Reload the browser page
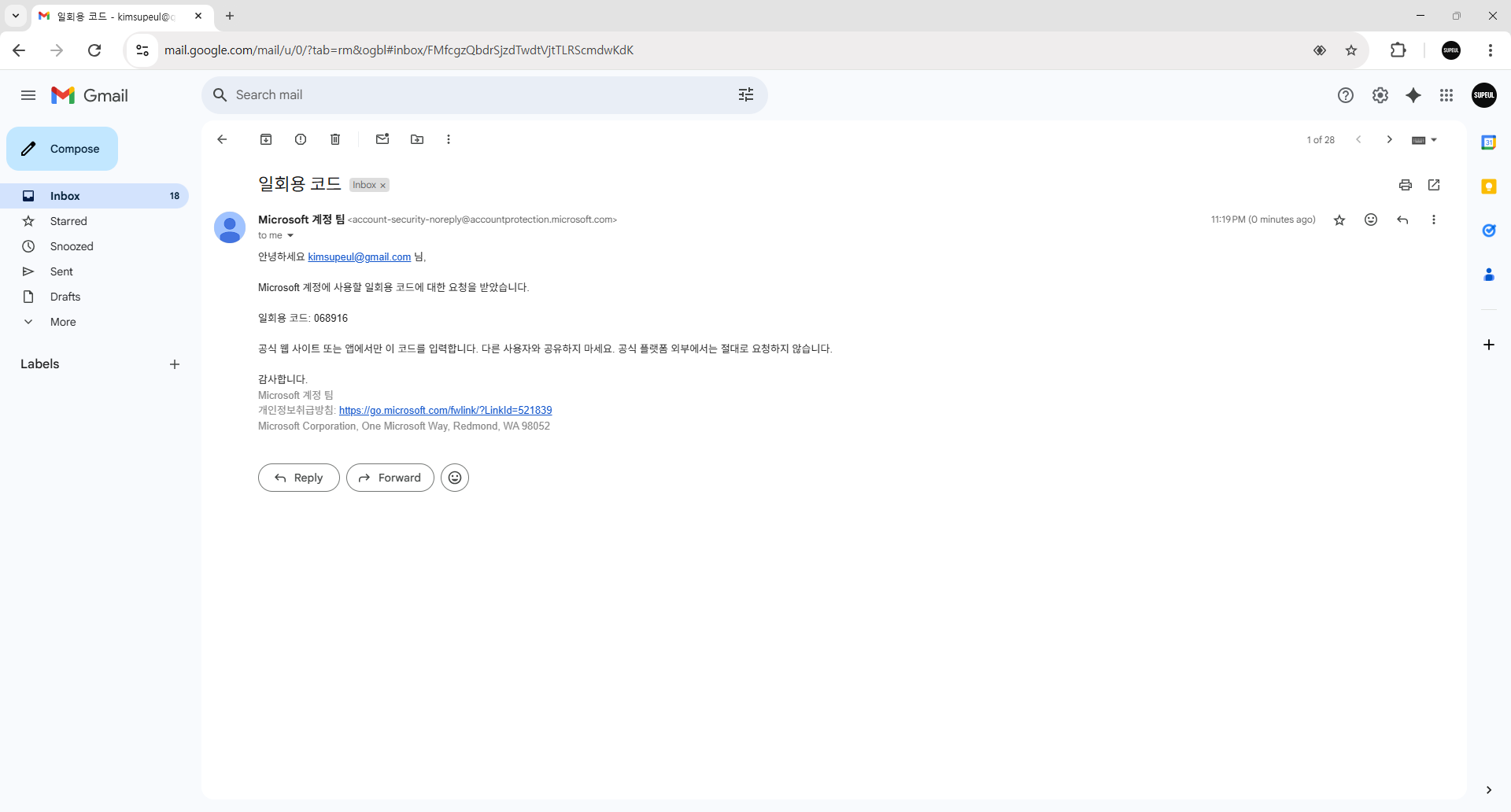 coord(94,50)
